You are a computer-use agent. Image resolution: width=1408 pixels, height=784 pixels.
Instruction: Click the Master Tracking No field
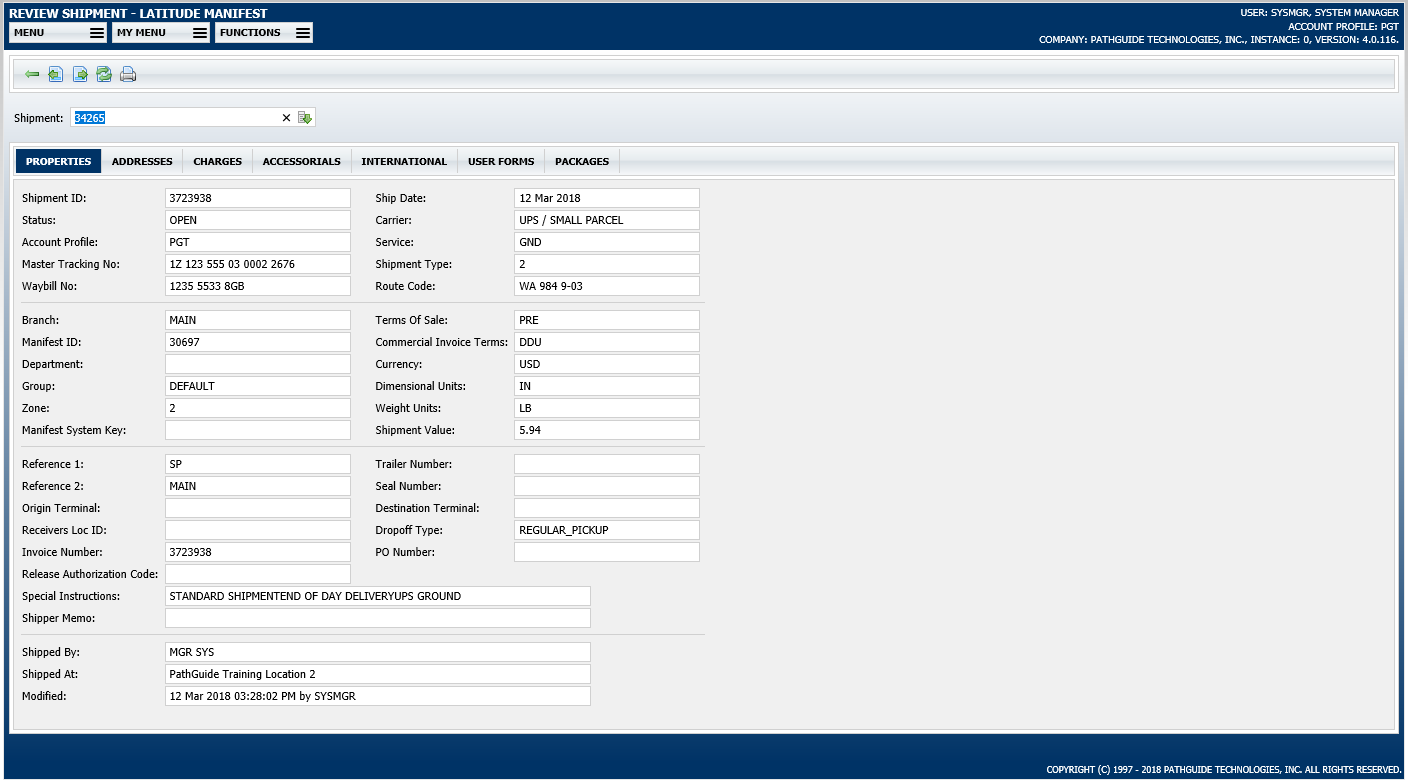pos(257,263)
